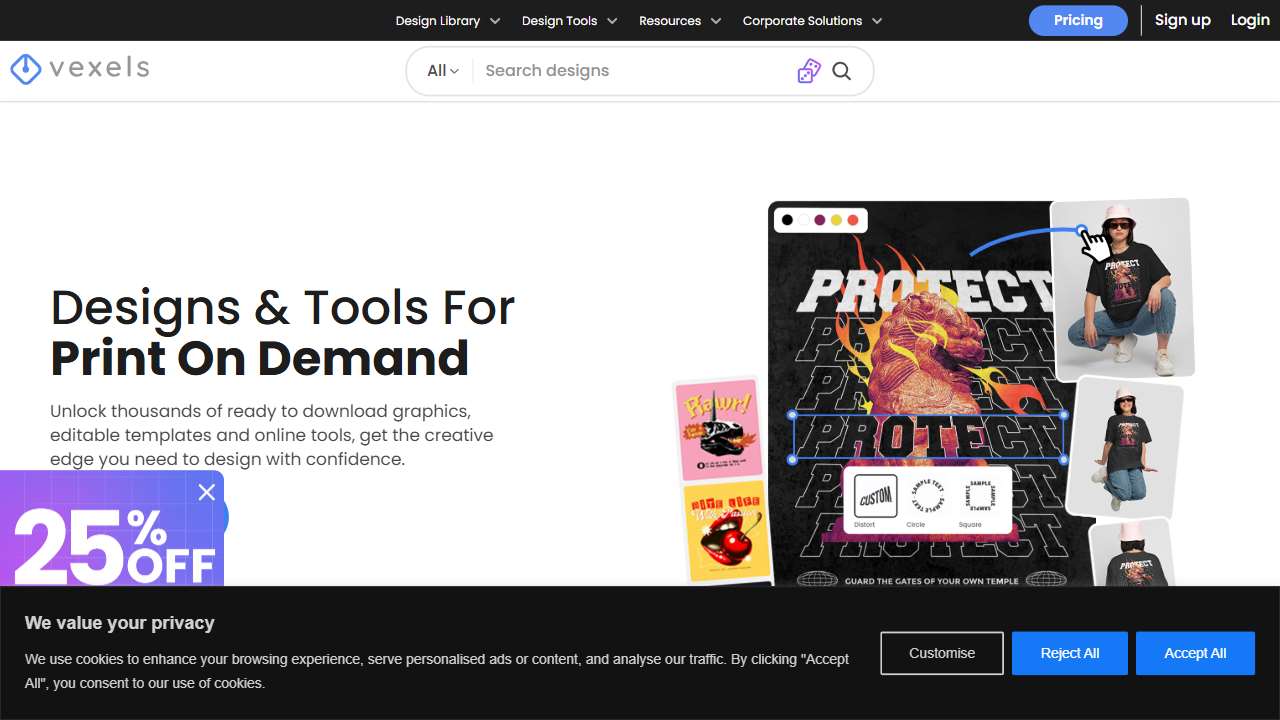Expand the Design Library menu
The width and height of the screenshot is (1280, 720).
tap(447, 21)
